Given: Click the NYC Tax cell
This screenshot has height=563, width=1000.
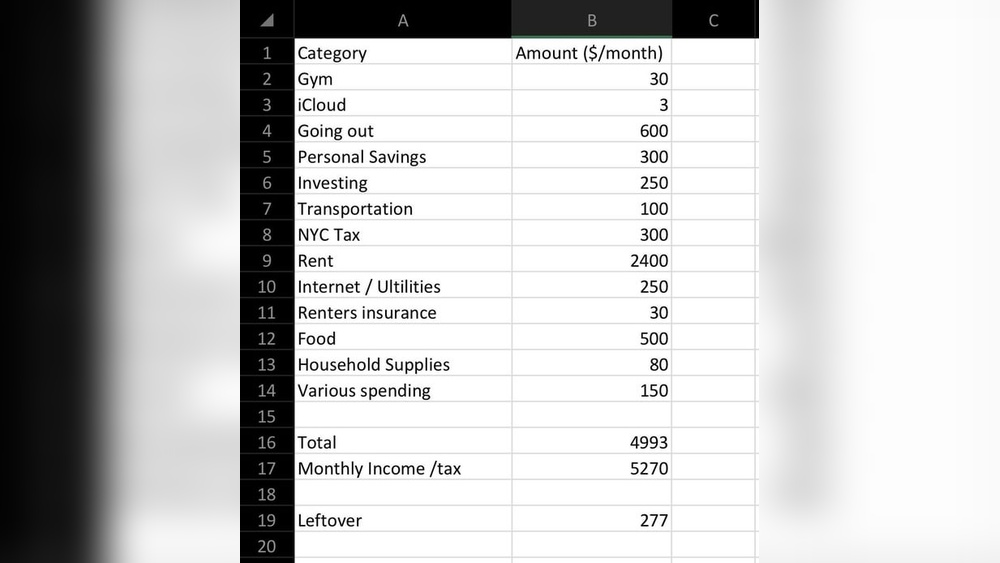Looking at the screenshot, I should (x=402, y=235).
